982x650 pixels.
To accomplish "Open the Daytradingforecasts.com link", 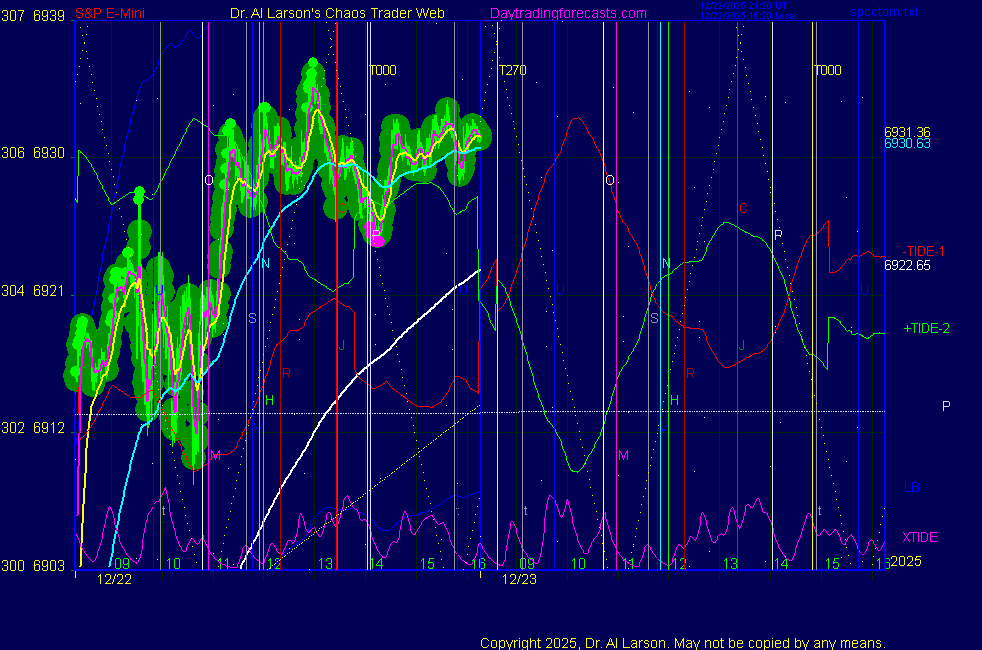I will 567,13.
